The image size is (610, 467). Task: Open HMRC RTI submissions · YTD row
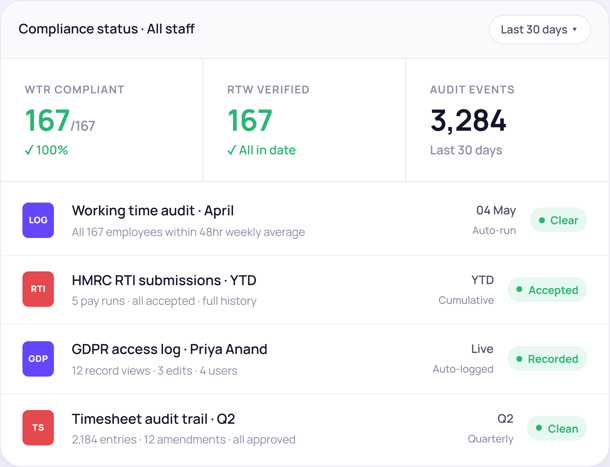point(305,290)
